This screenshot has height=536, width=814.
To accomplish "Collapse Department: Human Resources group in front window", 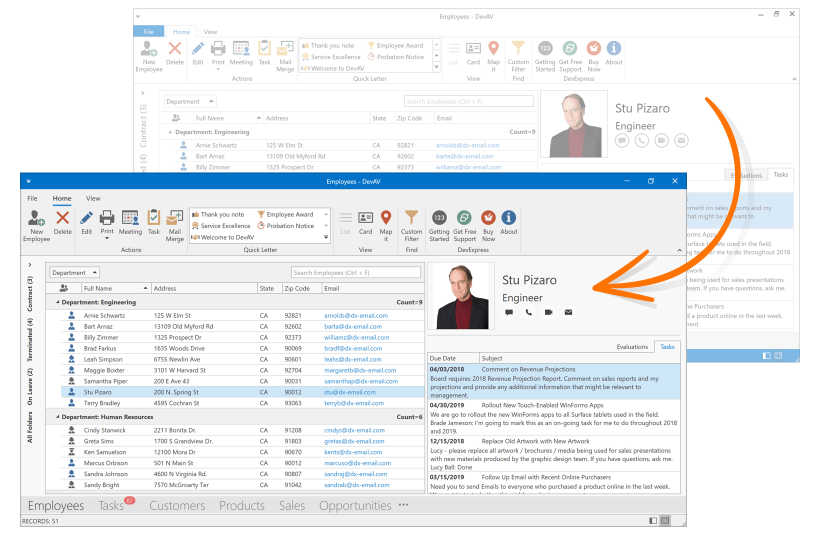I will click(58, 417).
